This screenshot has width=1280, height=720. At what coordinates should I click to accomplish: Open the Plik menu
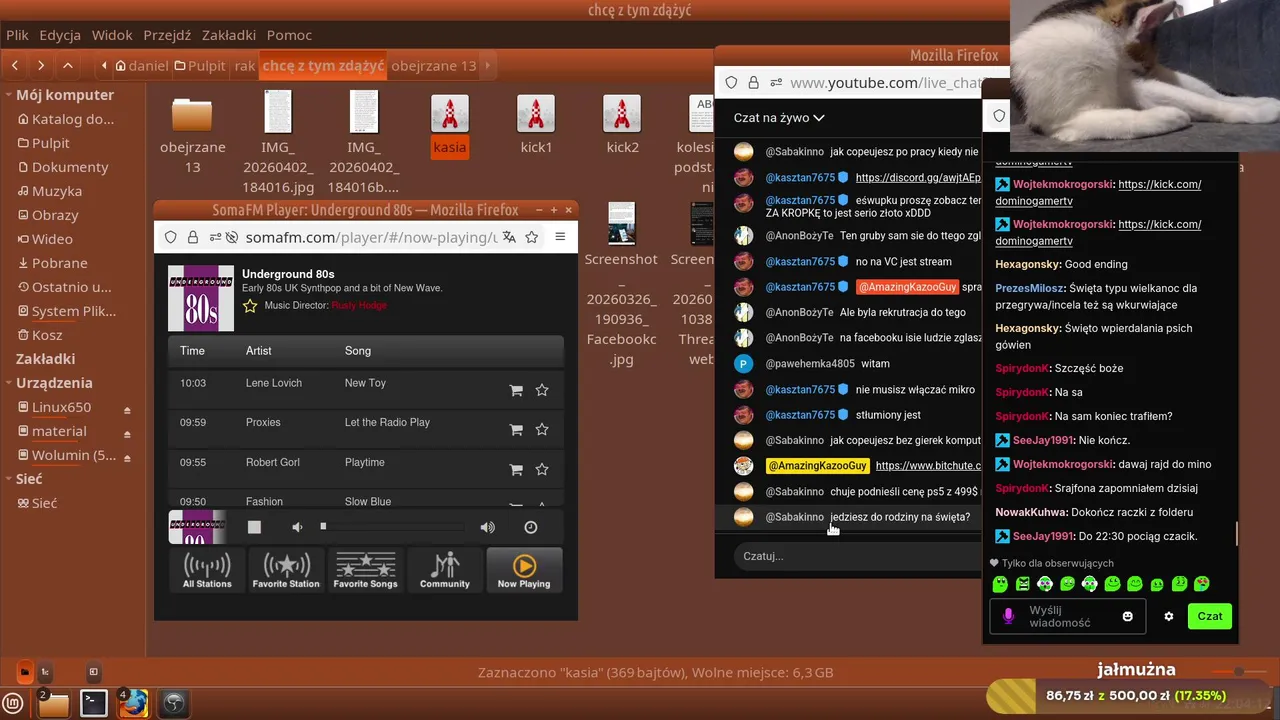coord(17,35)
